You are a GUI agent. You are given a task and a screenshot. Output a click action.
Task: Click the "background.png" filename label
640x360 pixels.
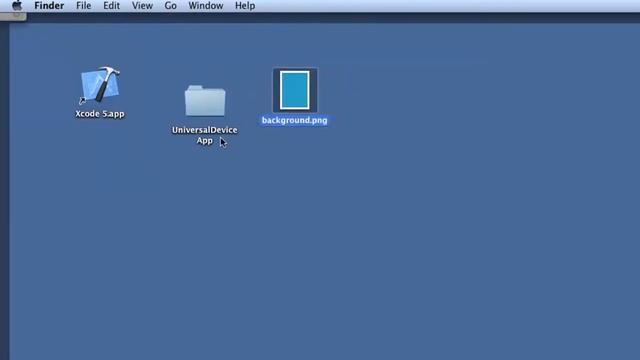294,120
